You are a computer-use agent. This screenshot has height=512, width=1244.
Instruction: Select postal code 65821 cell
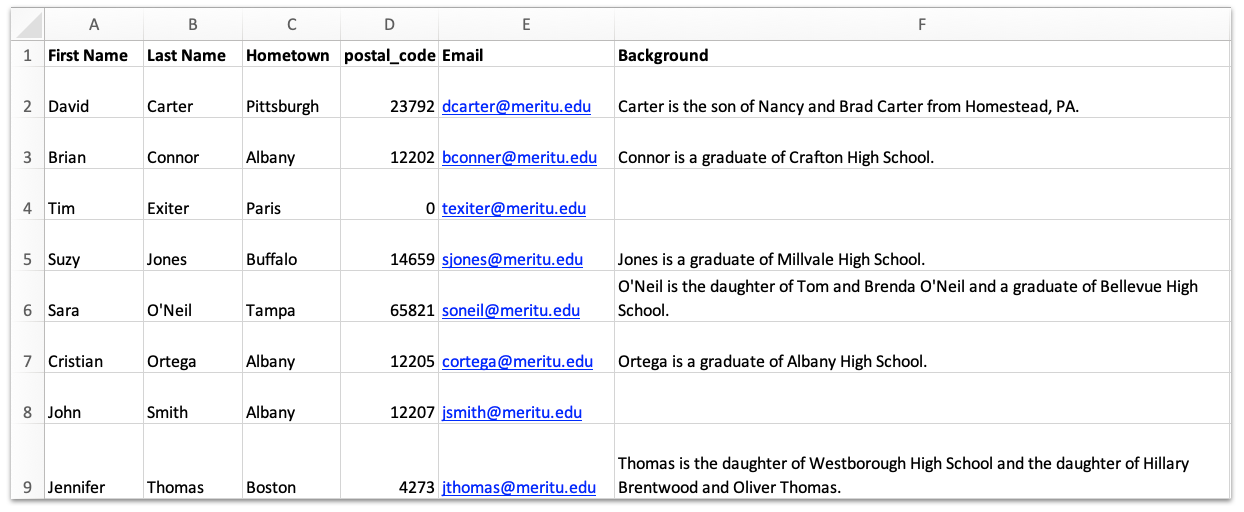coord(389,297)
